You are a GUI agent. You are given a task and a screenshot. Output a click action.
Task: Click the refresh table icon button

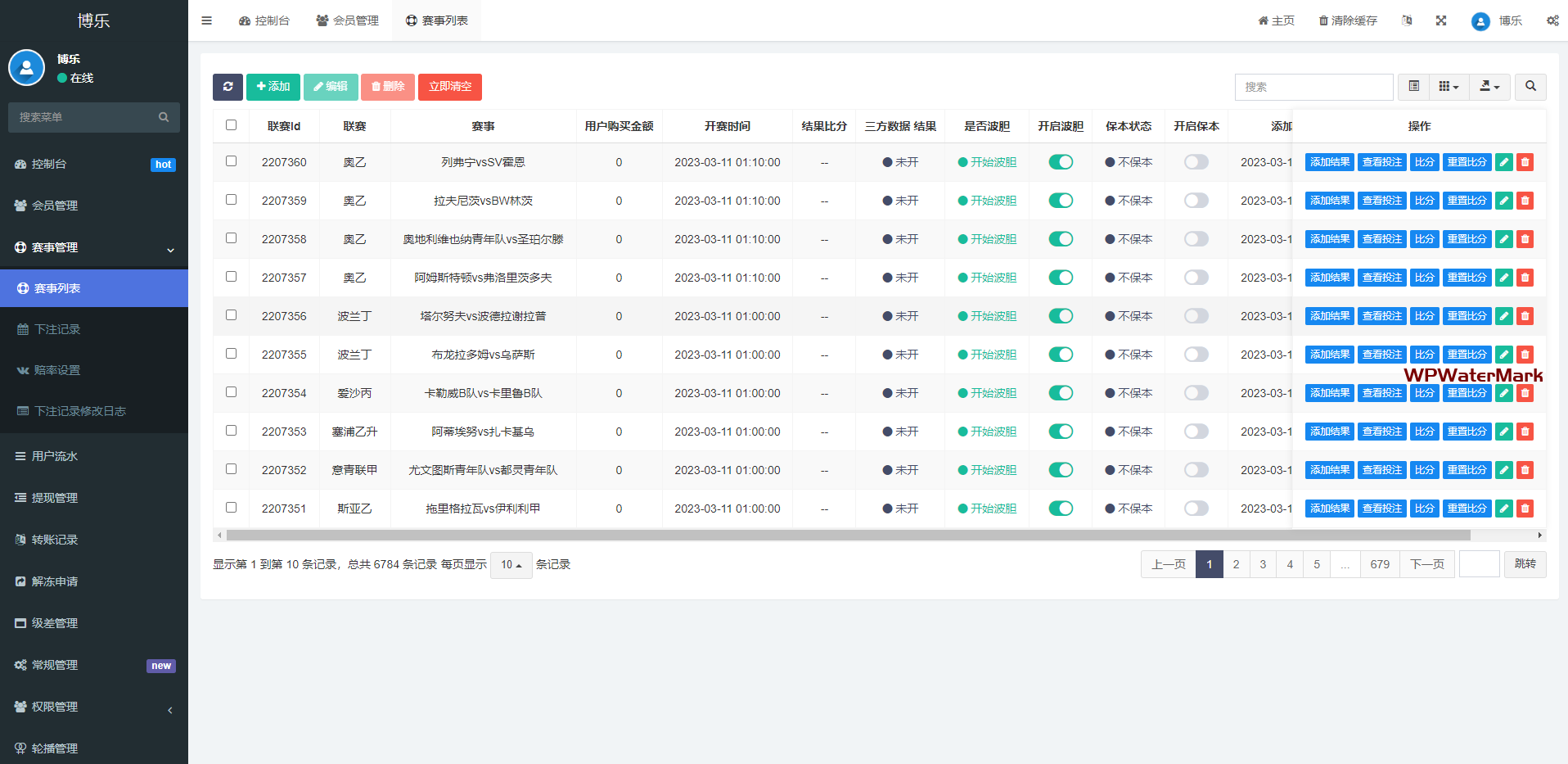pos(228,87)
